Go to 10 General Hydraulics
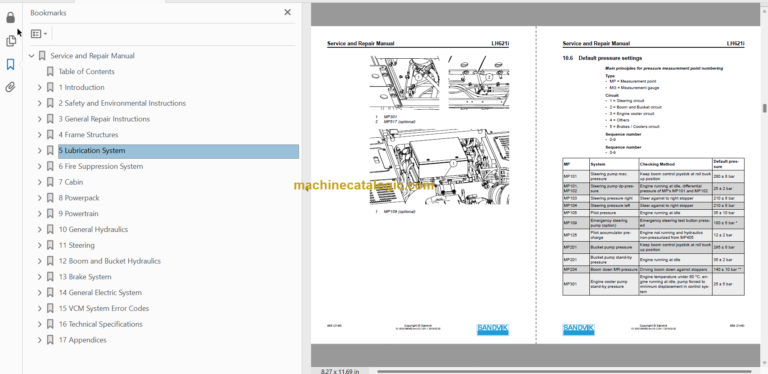The image size is (768, 374). pyautogui.click(x=93, y=230)
